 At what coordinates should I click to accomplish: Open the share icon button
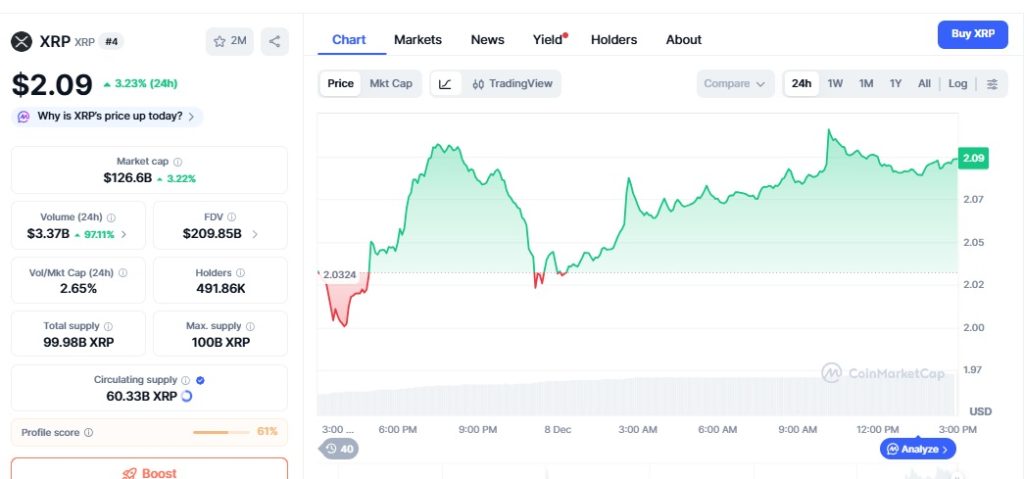pos(274,41)
